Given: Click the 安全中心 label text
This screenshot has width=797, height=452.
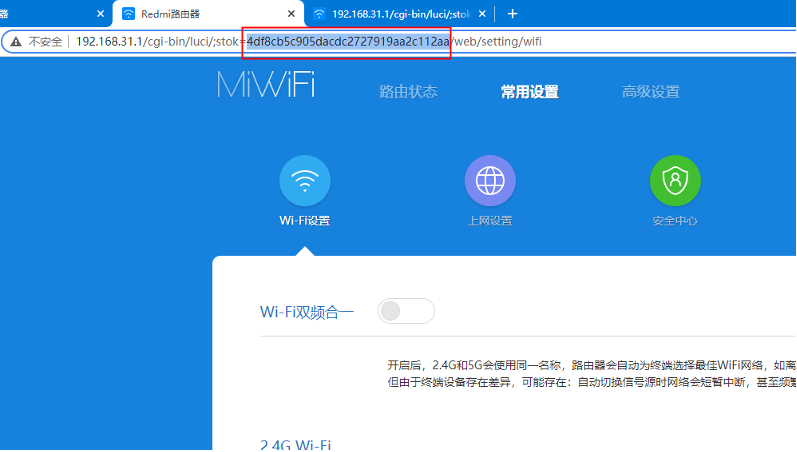Looking at the screenshot, I should (x=675, y=221).
